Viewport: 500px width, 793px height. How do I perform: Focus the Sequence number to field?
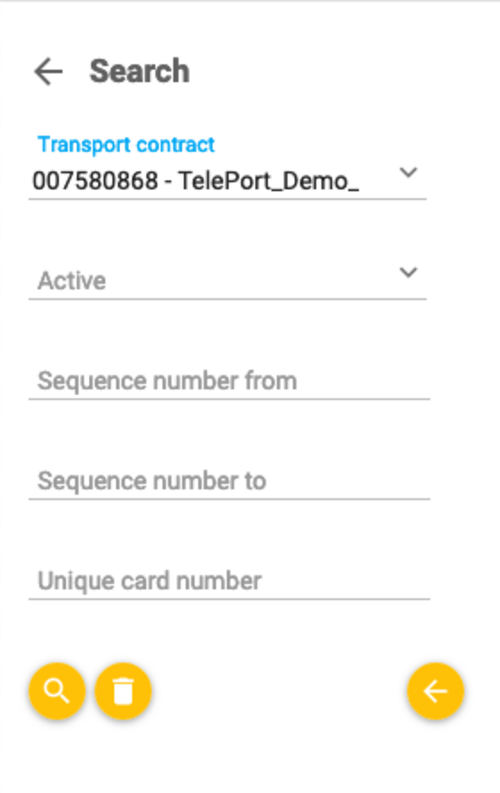(230, 481)
